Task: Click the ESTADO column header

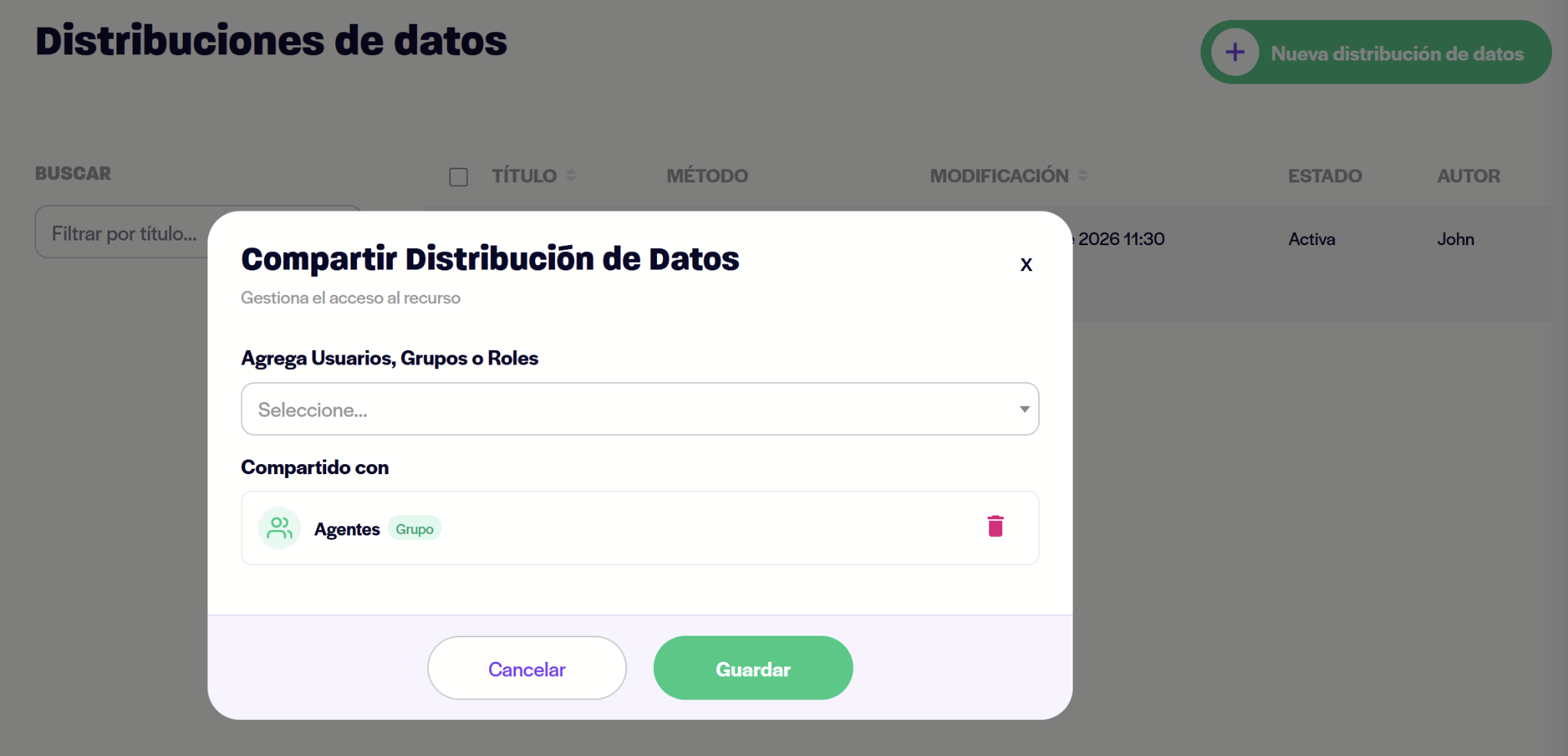Action: tap(1325, 175)
